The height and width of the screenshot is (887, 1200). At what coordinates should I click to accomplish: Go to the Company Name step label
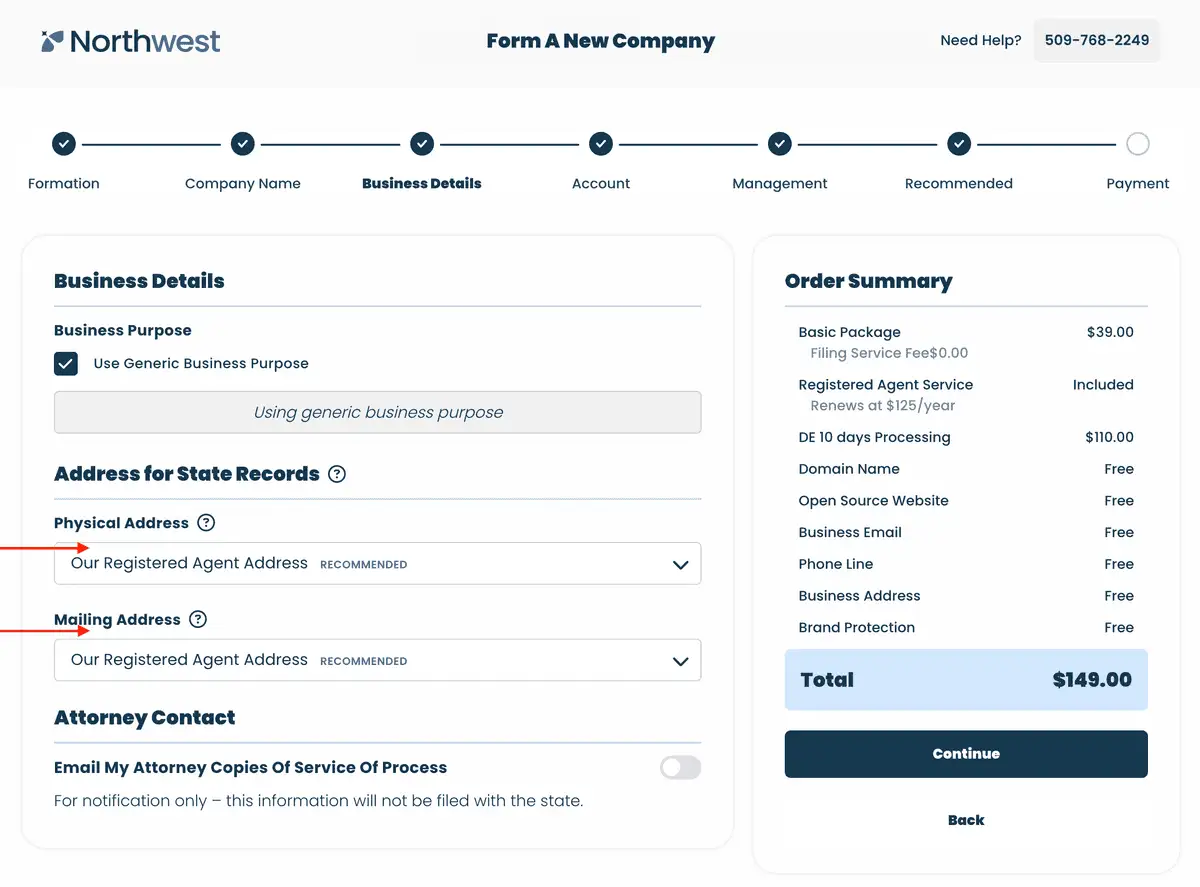(x=243, y=184)
